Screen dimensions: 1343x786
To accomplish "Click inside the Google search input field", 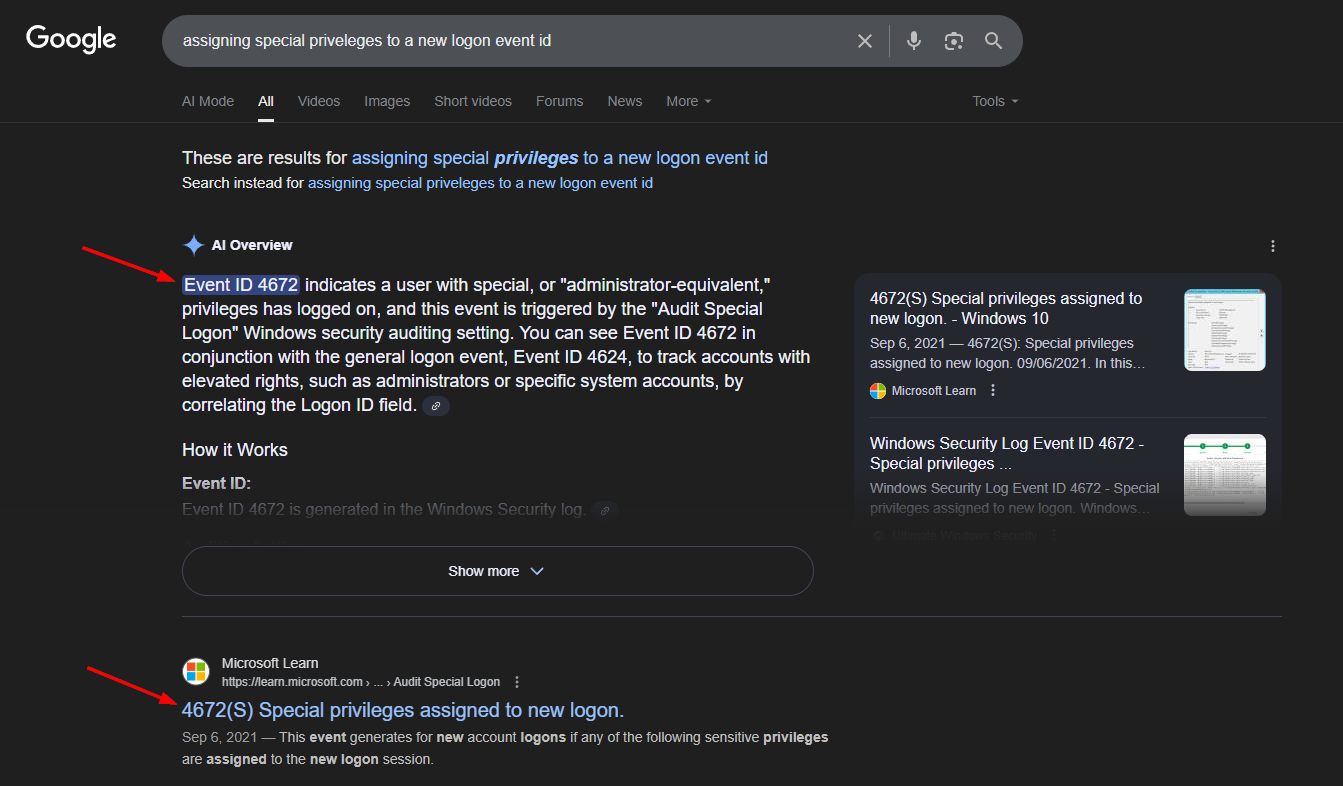I will click(500, 41).
